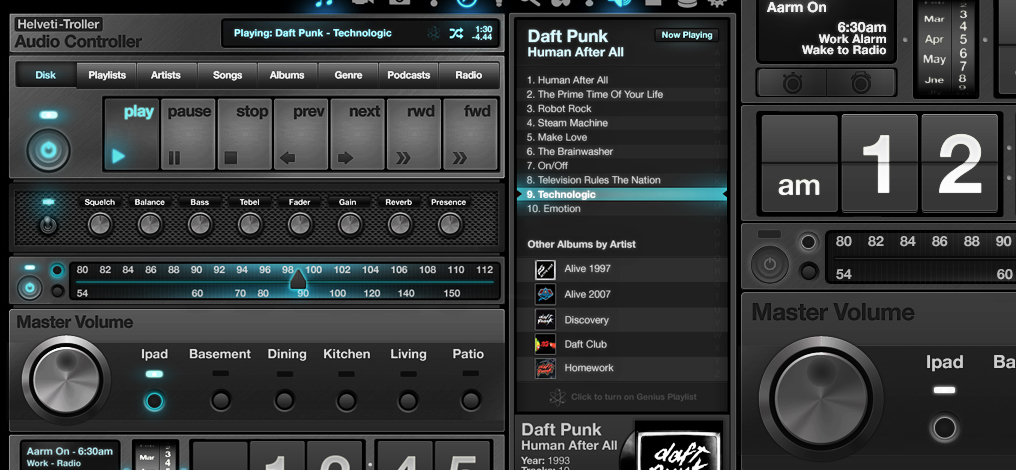Image resolution: width=1016 pixels, height=470 pixels.
Task: Open the Homework album thumbnail
Action: click(545, 368)
